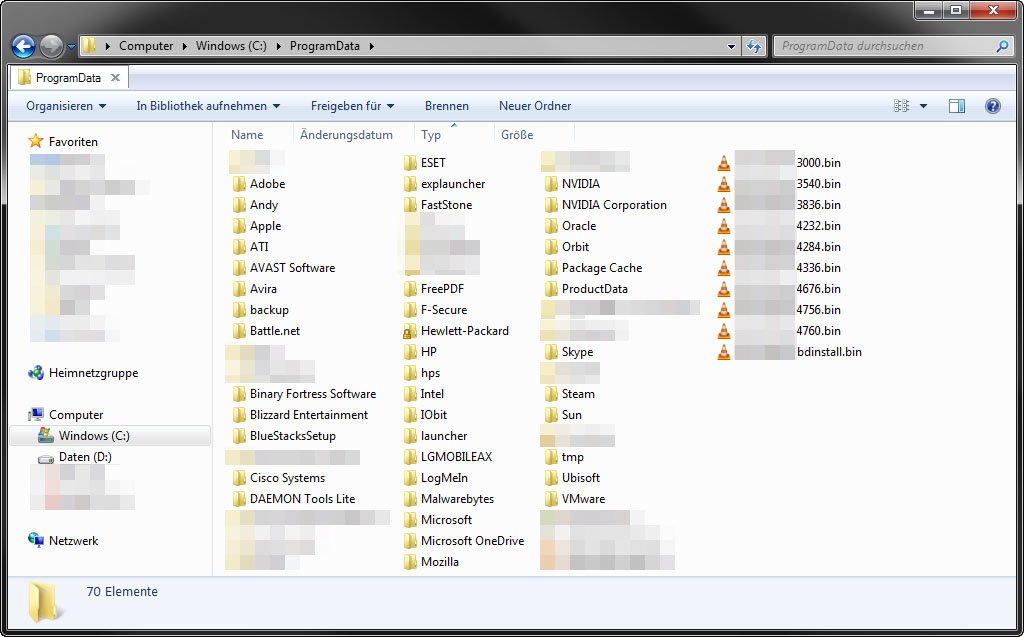The height and width of the screenshot is (637, 1024).
Task: Expand the arrow after Computer breadcrumb
Action: pos(185,46)
